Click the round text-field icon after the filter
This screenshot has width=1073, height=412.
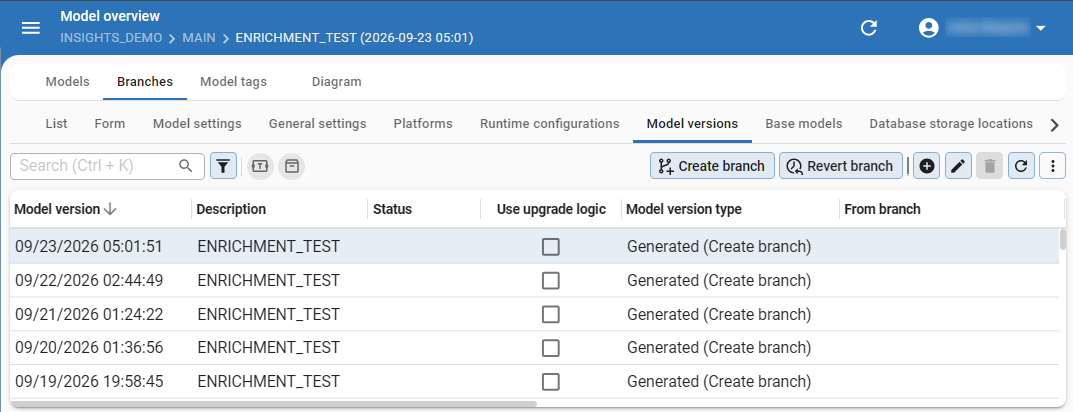point(260,166)
